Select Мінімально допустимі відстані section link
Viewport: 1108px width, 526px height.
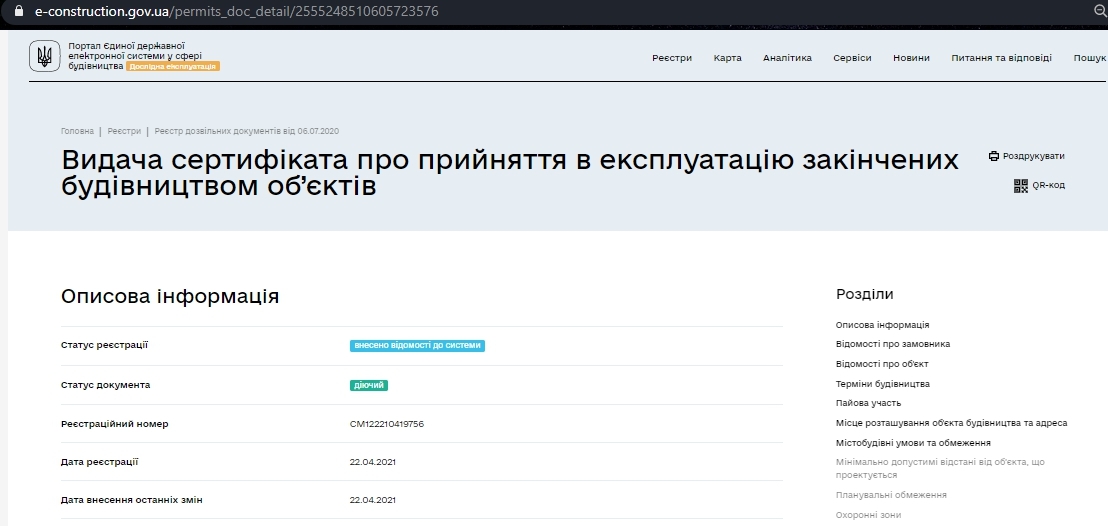click(x=940, y=469)
